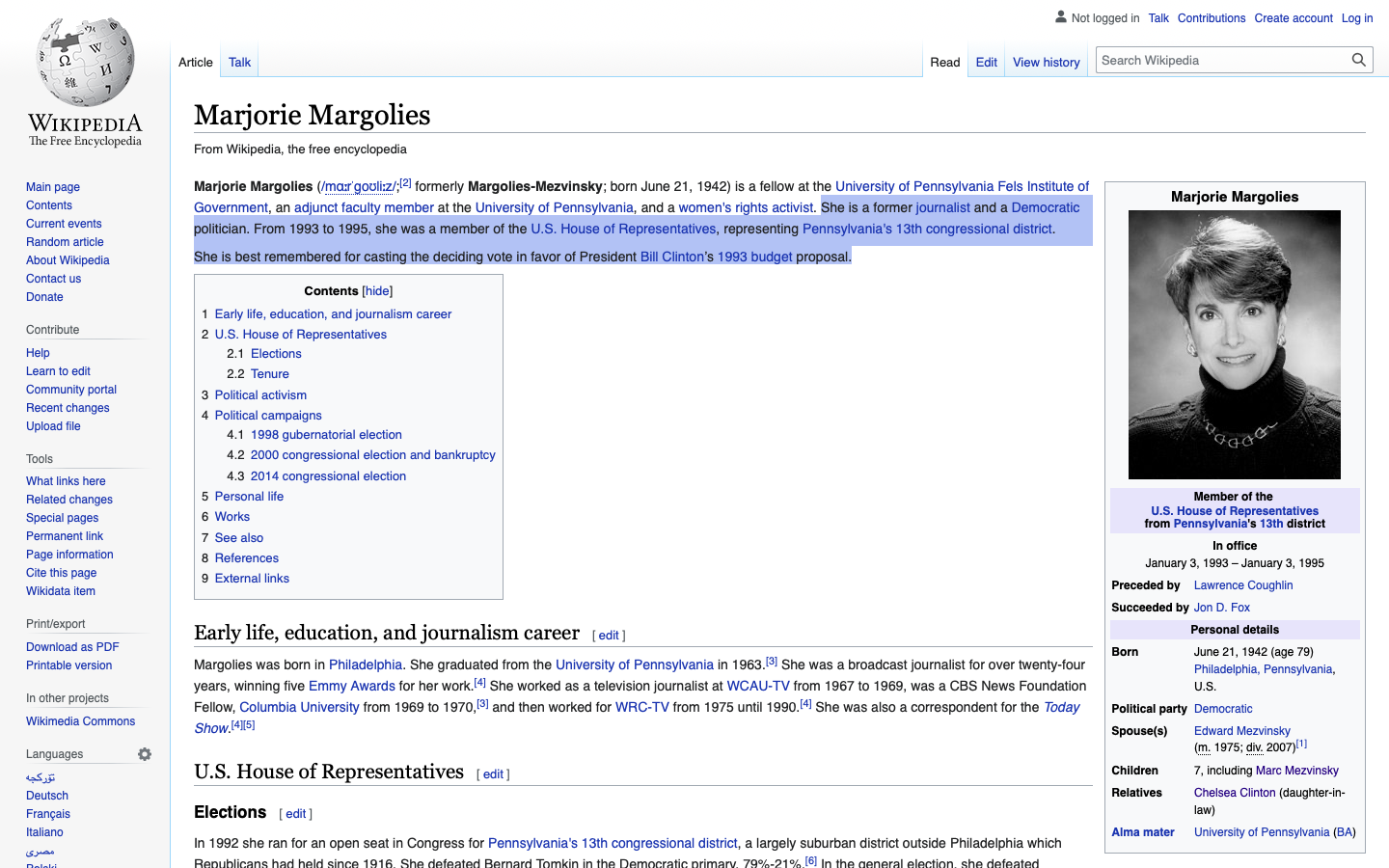The width and height of the screenshot is (1389, 868).
Task: Open Bill Clinton link
Action: pyautogui.click(x=672, y=257)
